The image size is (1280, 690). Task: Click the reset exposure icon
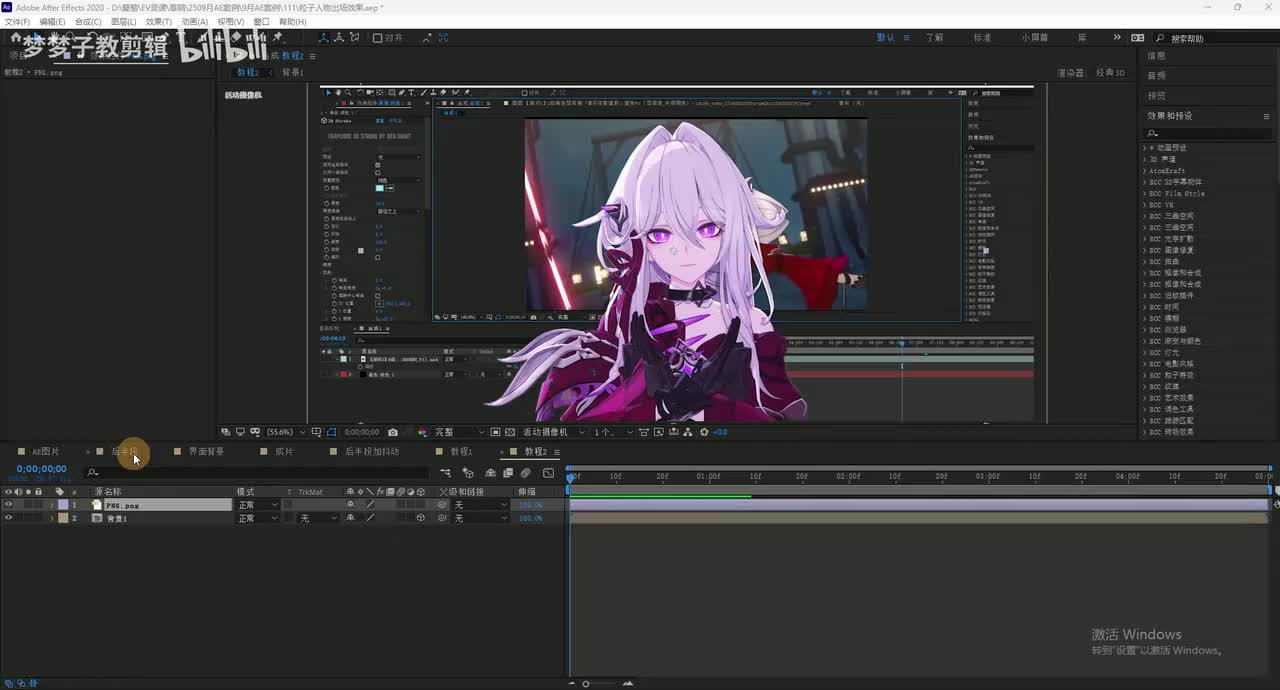point(704,432)
